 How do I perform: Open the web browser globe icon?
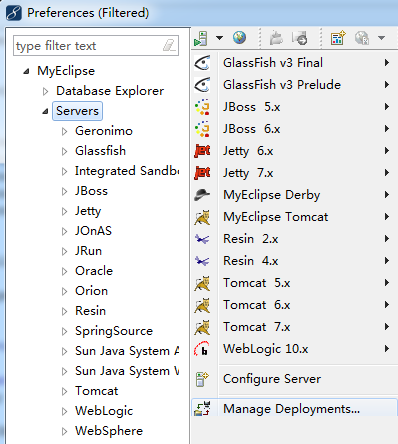tap(239, 38)
